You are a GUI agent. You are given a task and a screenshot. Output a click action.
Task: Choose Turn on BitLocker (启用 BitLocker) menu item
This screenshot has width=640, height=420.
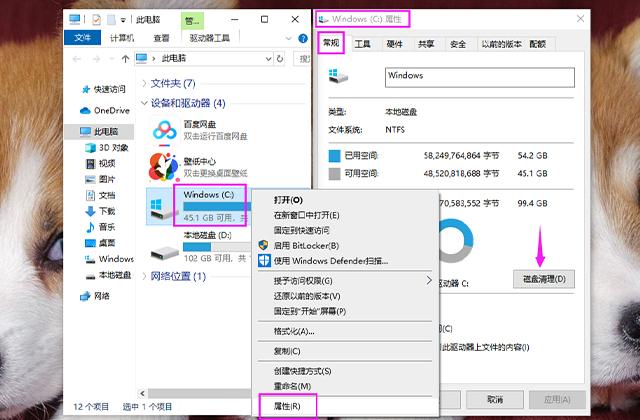pyautogui.click(x=345, y=245)
